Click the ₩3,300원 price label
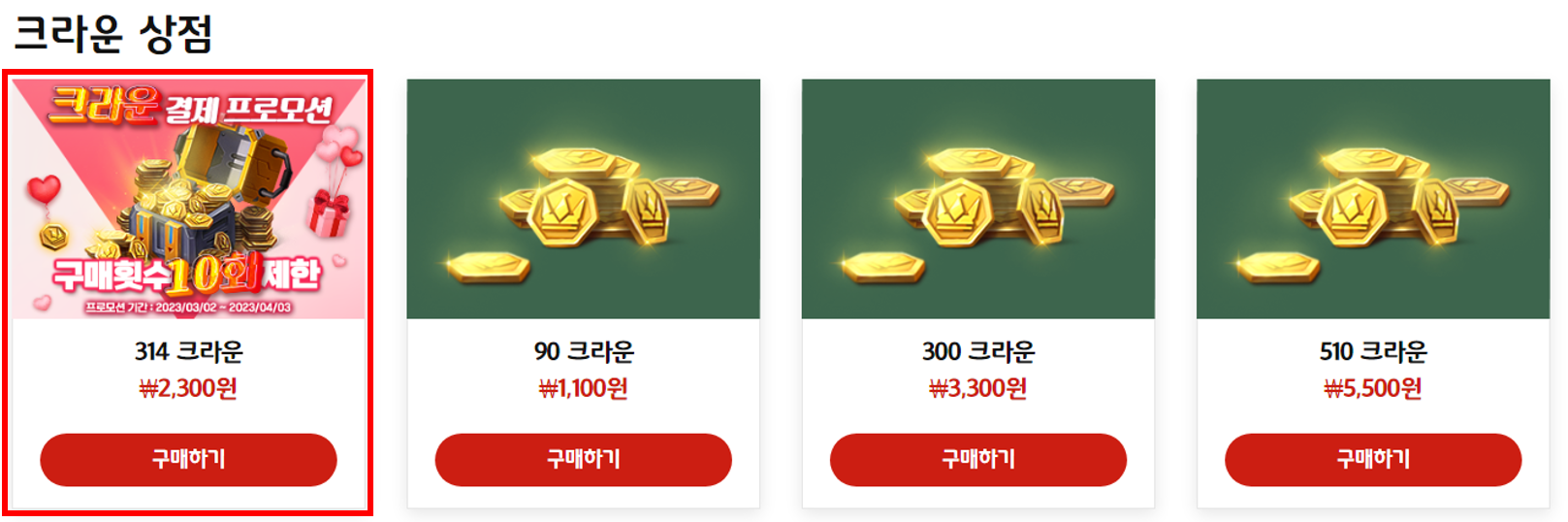Screen dimensions: 1568x522 tap(978, 389)
